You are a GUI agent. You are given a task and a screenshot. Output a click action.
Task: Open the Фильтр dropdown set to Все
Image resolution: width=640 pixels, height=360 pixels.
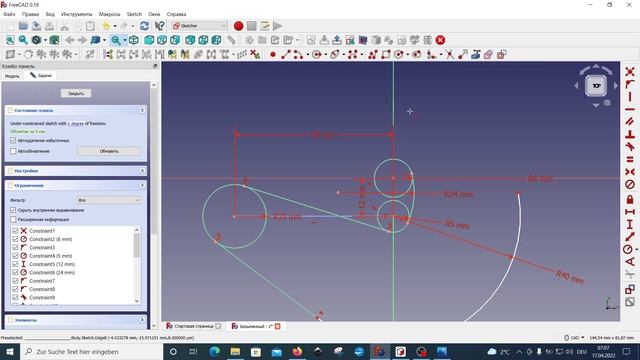109,200
